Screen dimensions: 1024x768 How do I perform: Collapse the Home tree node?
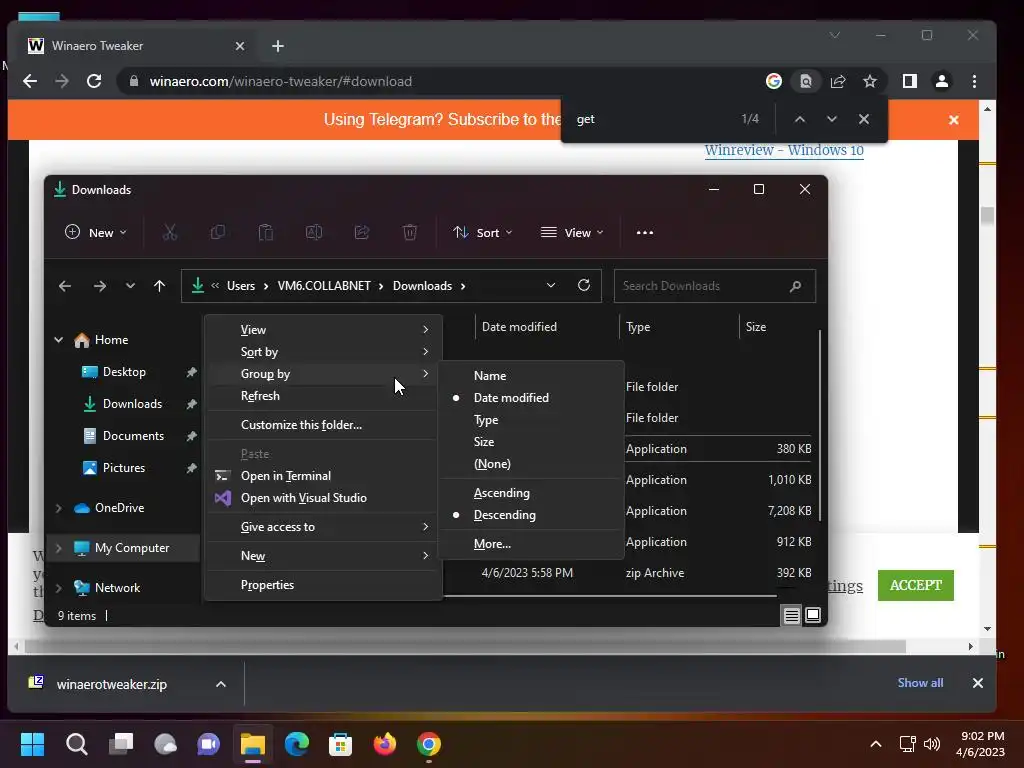click(59, 340)
